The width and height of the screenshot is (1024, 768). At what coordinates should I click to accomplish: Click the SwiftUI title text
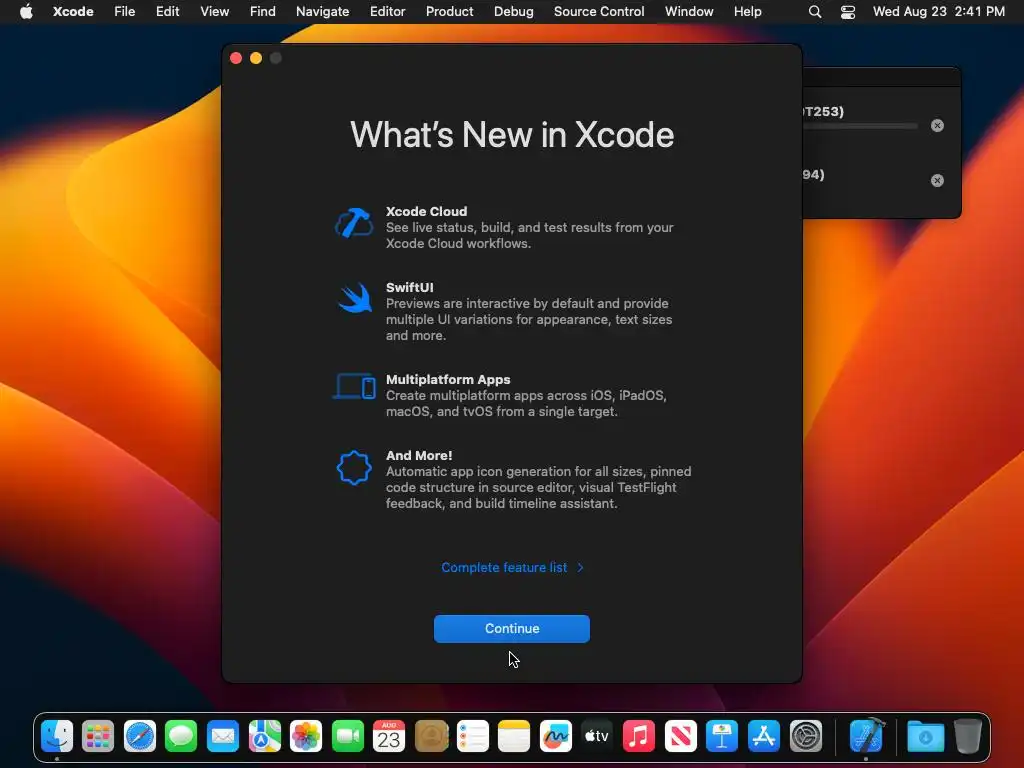coord(409,287)
